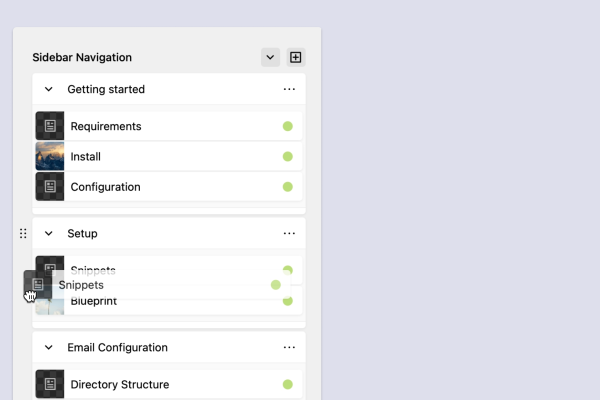Collapse the Setup section
Screen dimensions: 600x400
(49, 233)
